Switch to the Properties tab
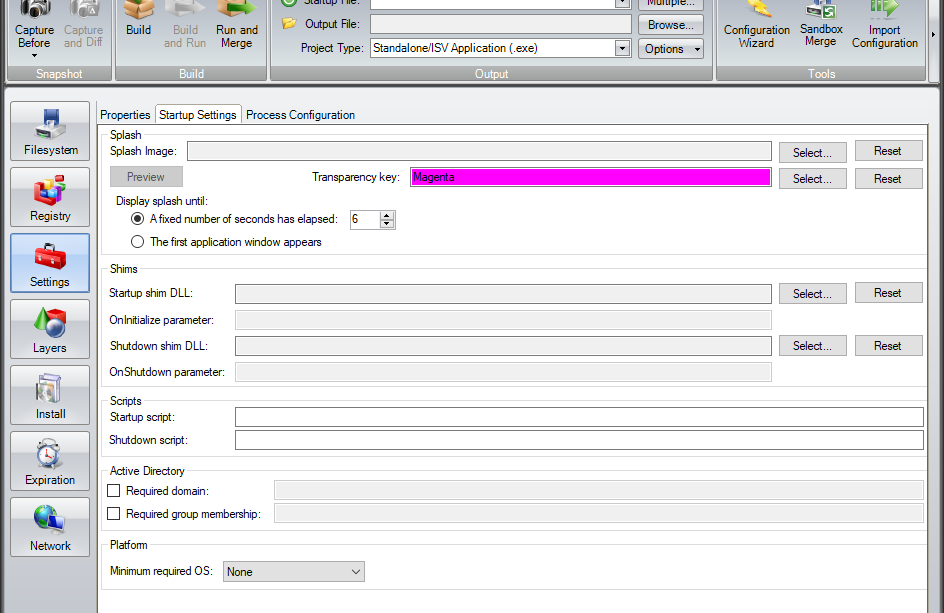The height and width of the screenshot is (613, 944). click(125, 114)
